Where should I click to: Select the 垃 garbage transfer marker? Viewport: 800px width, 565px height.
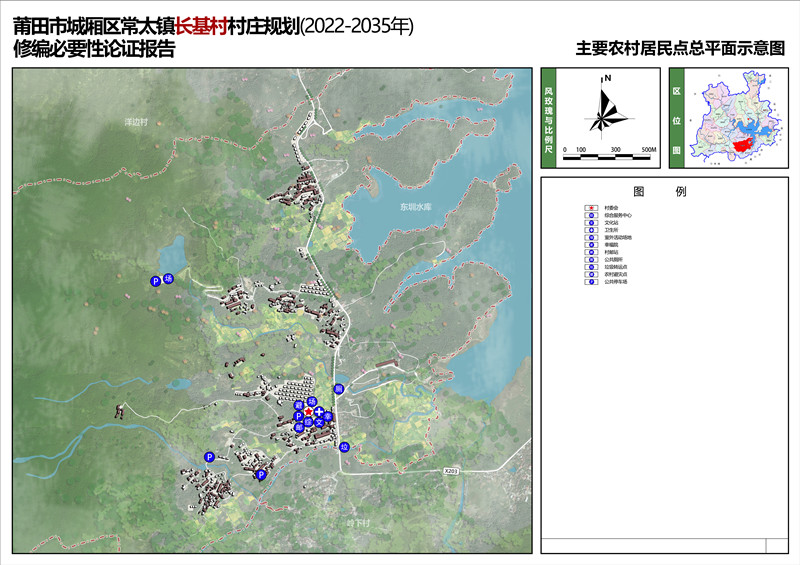(x=344, y=447)
